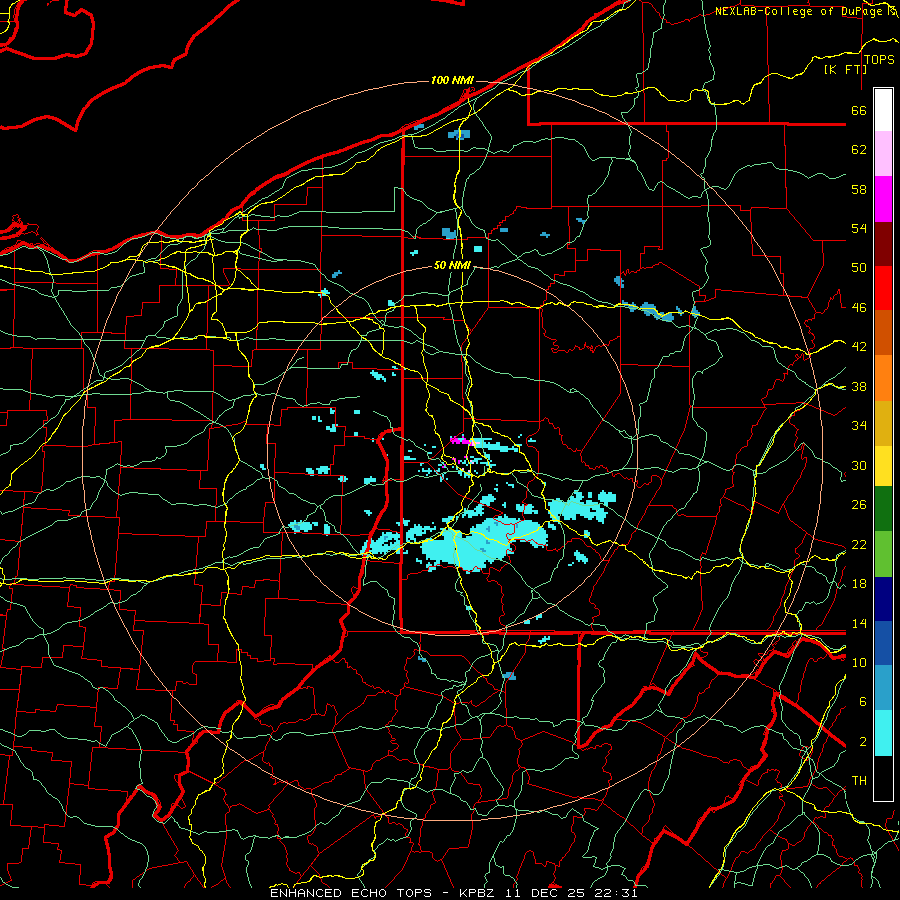Screen dimensions: 900x900
Task: Click the KPBZ station identifier in the caption
Action: point(478,893)
